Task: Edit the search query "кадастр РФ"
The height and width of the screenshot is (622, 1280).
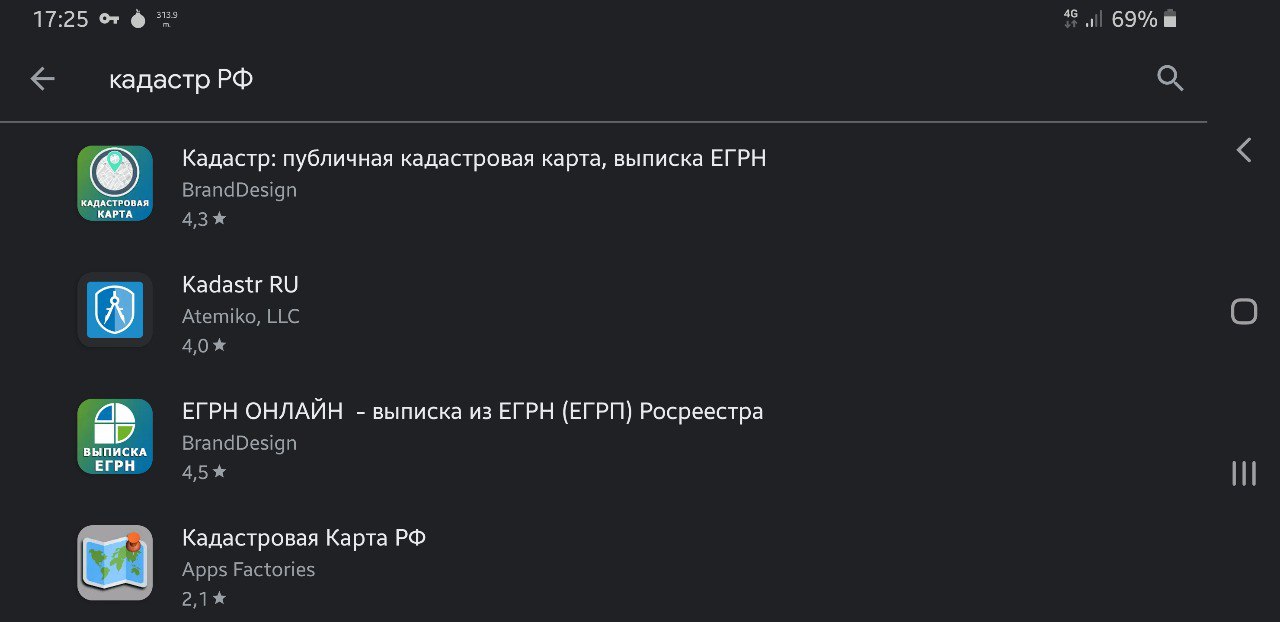Action: [x=181, y=80]
